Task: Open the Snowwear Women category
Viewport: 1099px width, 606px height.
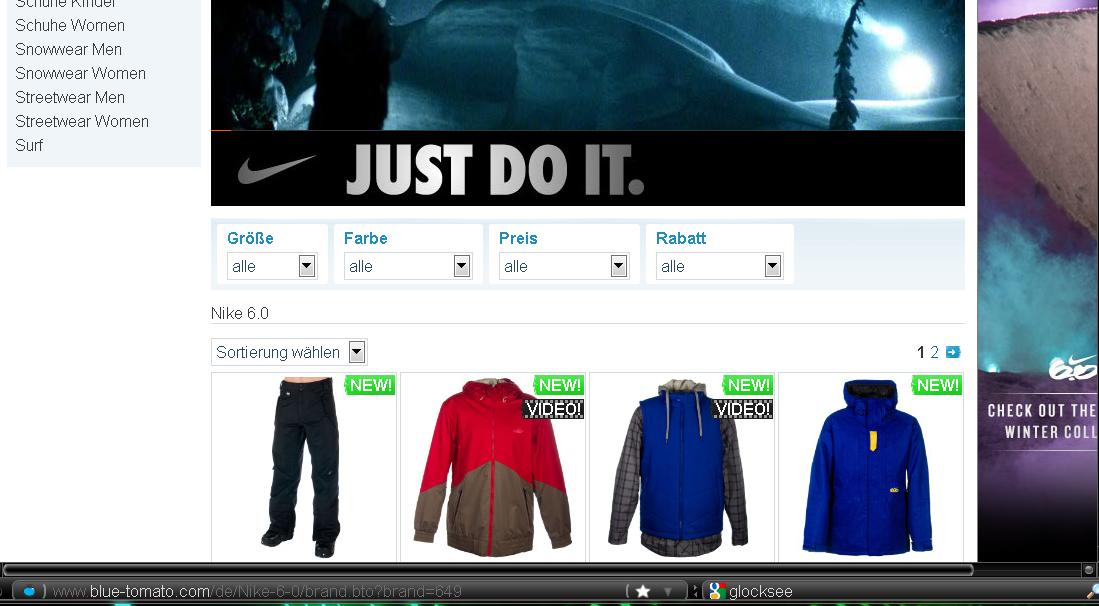Action: tap(81, 74)
